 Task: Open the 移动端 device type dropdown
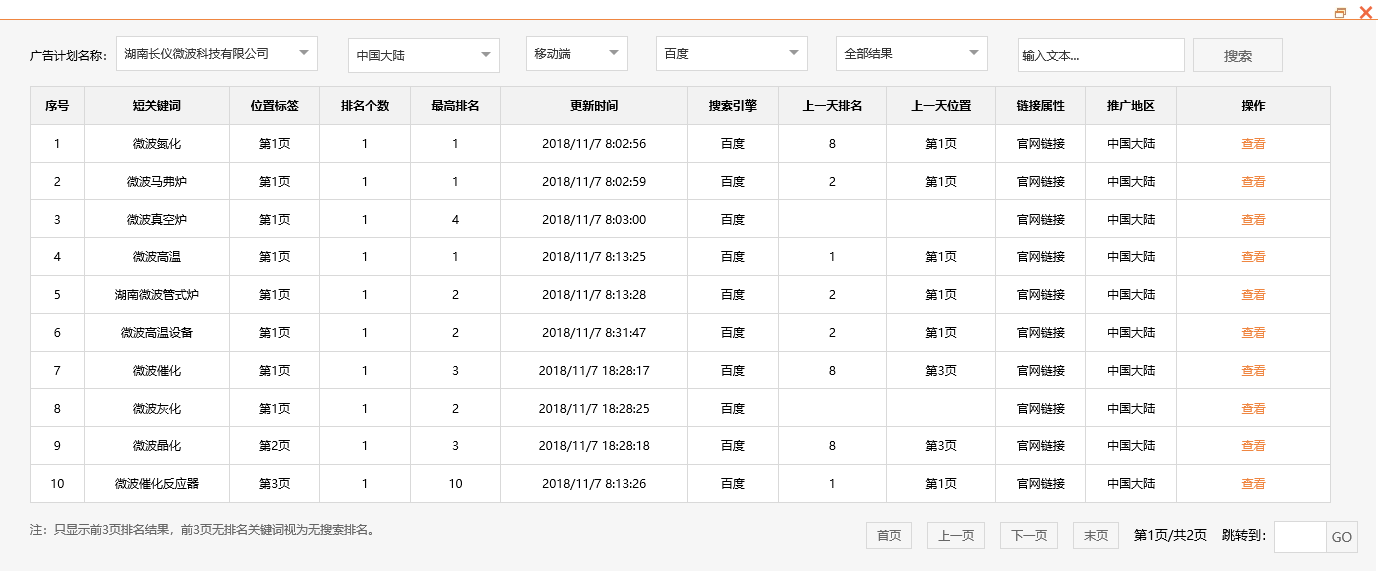(x=577, y=54)
